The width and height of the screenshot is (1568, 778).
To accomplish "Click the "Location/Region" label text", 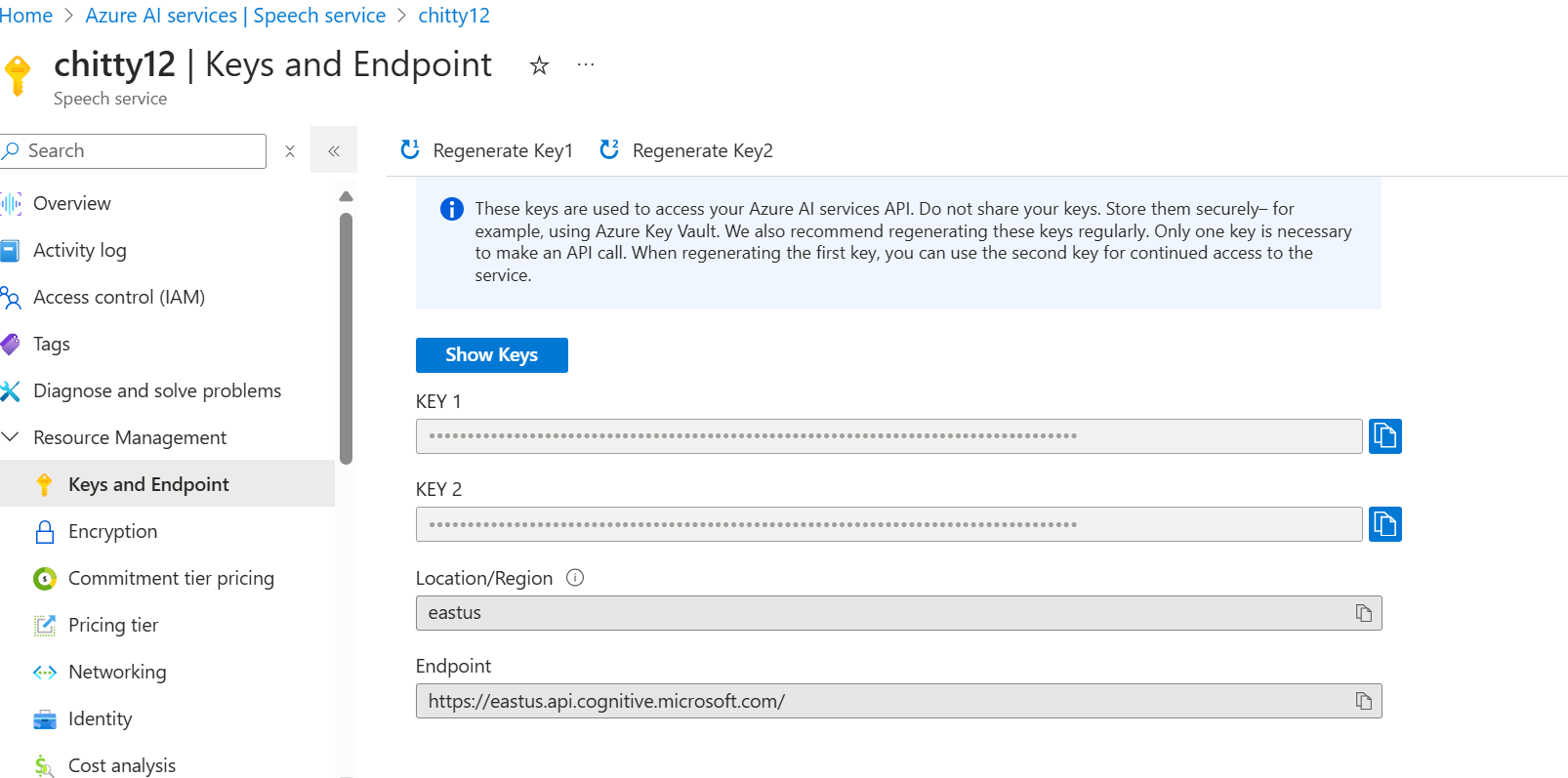I will pyautogui.click(x=484, y=578).
